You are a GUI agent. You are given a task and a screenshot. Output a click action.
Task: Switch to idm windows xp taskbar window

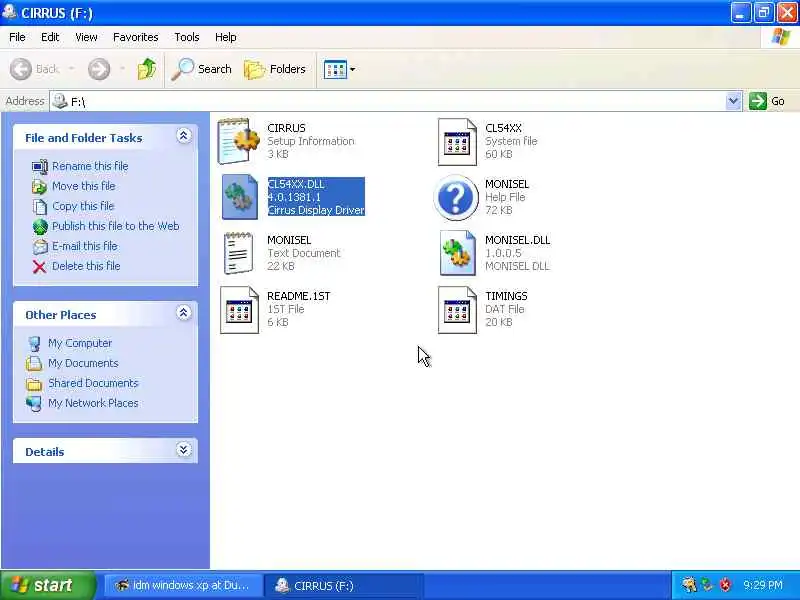[184, 585]
